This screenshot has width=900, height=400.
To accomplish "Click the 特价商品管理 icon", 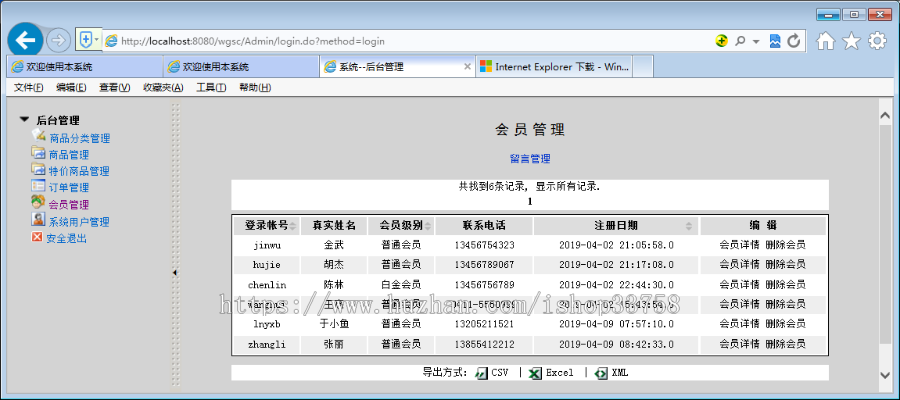I will (x=38, y=169).
